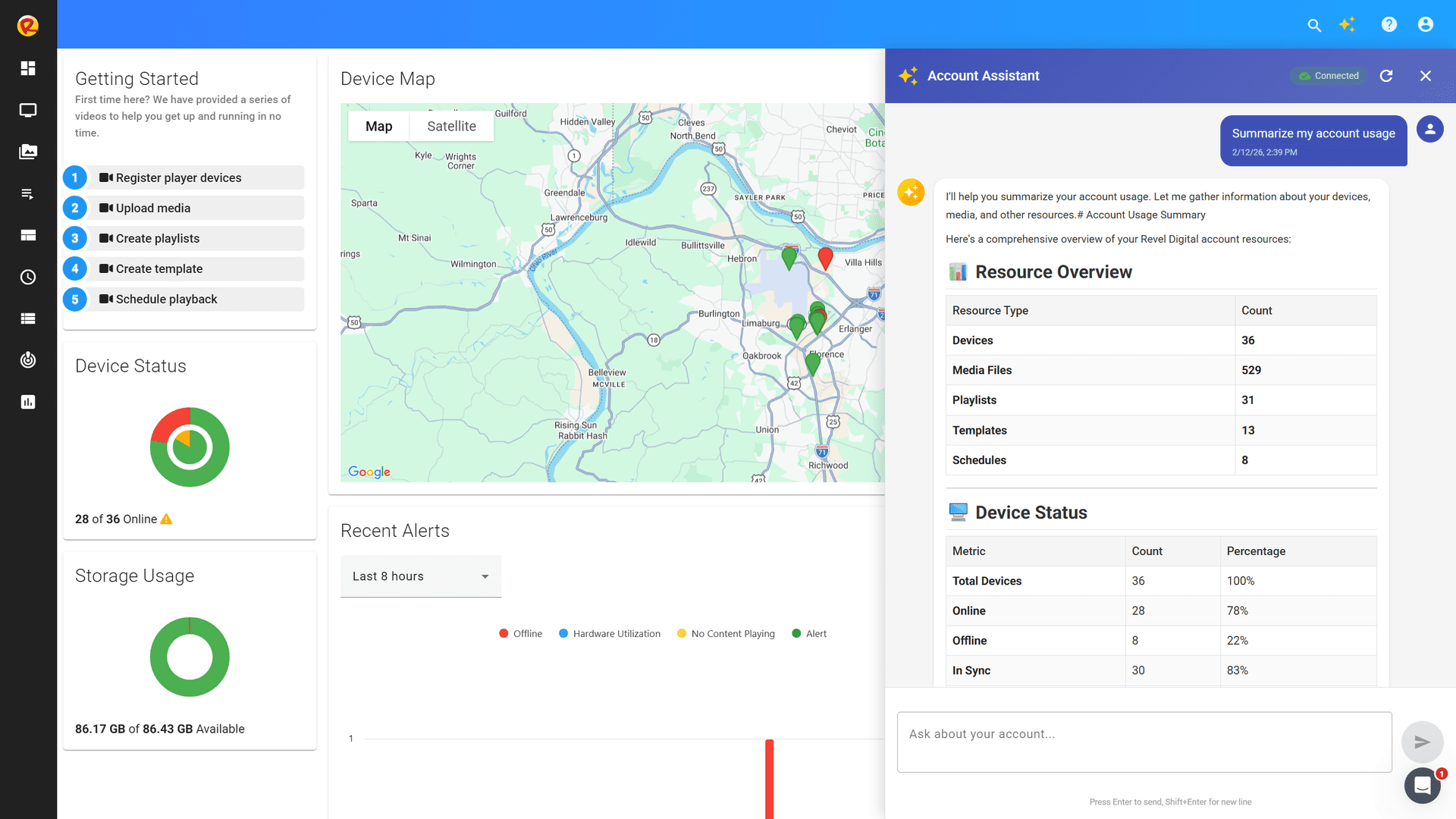Expand the Last 8 hours dropdown
The image size is (1456, 819).
421,576
